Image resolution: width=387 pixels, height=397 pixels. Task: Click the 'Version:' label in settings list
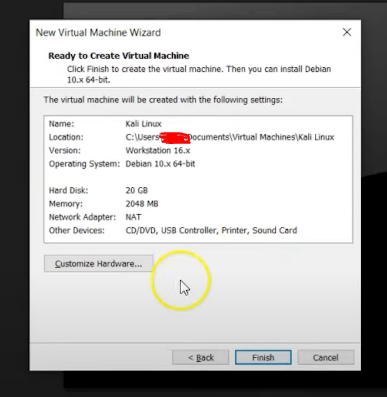click(65, 150)
